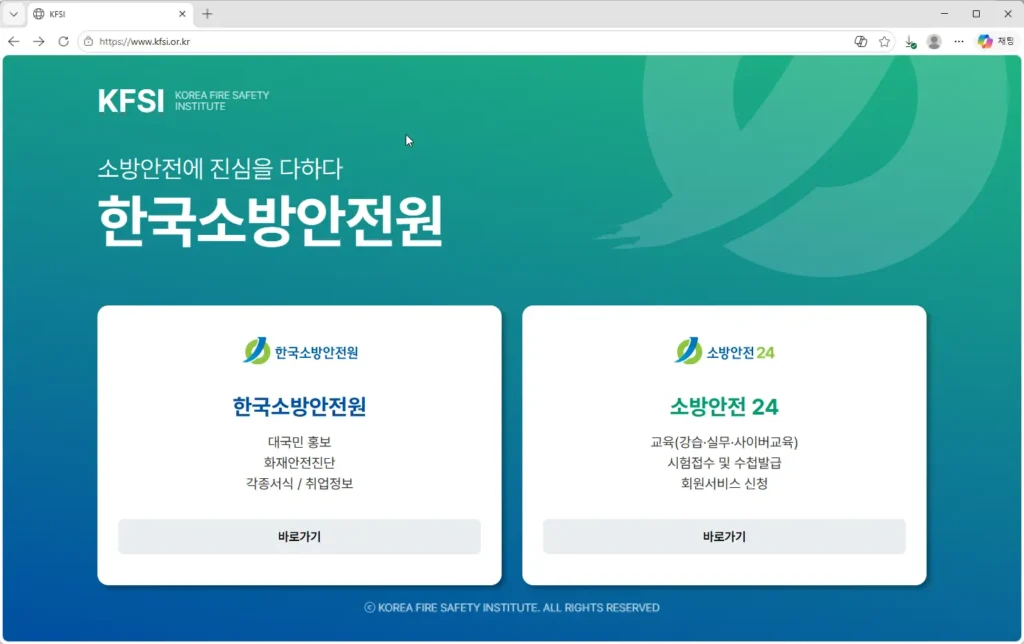The width and height of the screenshot is (1024, 644).
Task: Click the 한국소방안전원 card logo
Action: pyautogui.click(x=300, y=351)
